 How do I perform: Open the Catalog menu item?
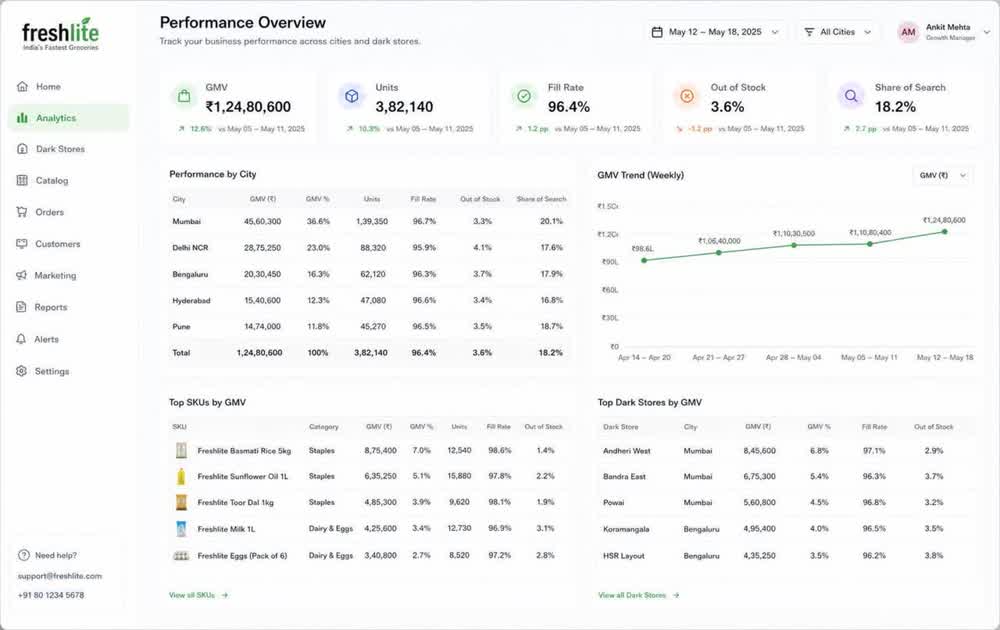click(x=69, y=180)
